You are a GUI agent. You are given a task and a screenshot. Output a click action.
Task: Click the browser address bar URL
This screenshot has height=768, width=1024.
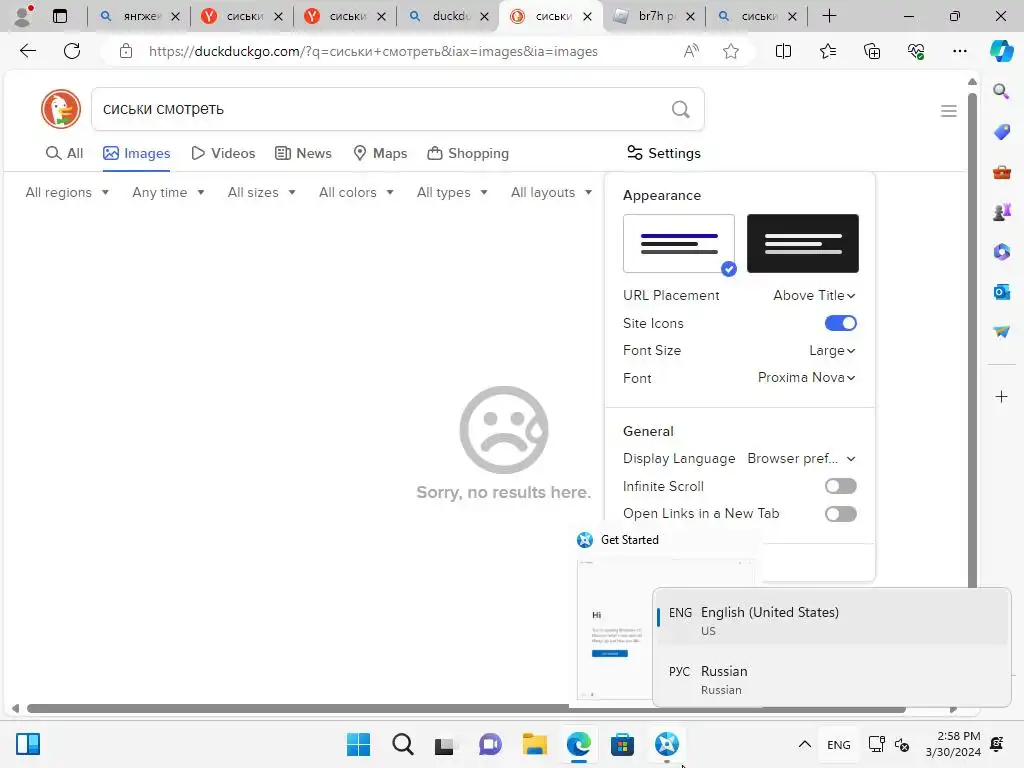pos(373,51)
